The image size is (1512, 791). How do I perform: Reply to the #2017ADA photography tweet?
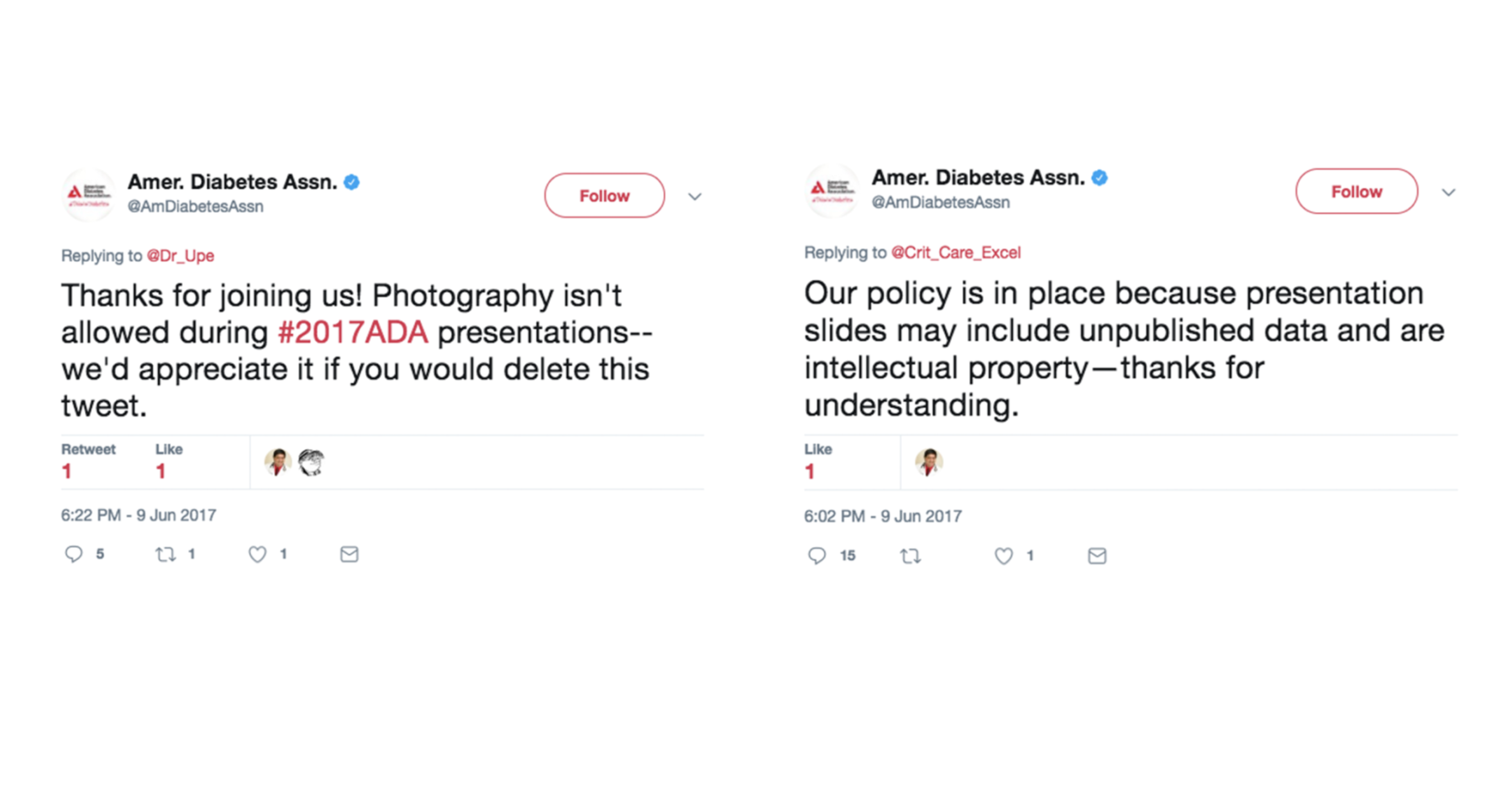74,554
